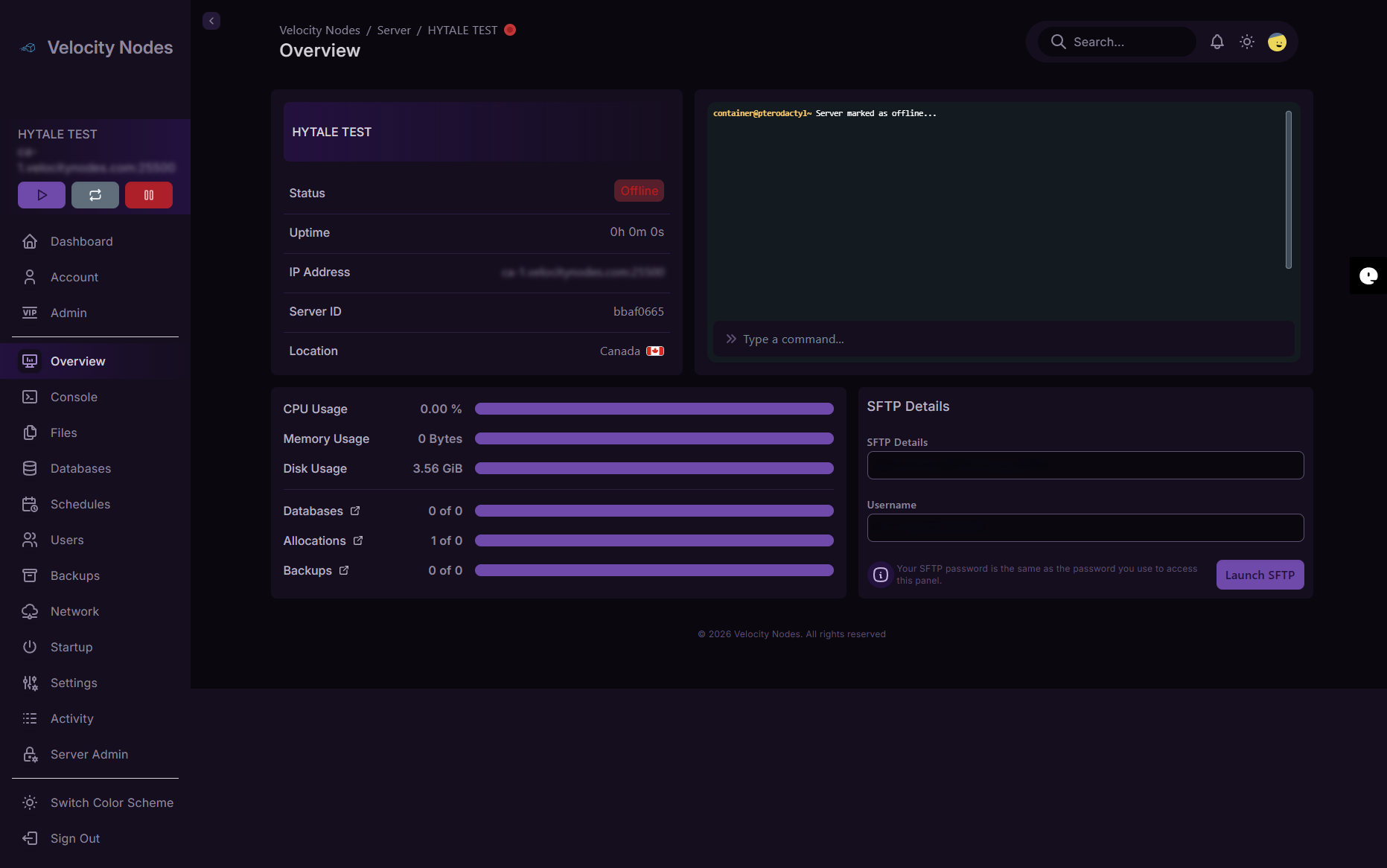Viewport: 1387px width, 868px height.
Task: Click the search magnifier icon
Action: [1058, 42]
